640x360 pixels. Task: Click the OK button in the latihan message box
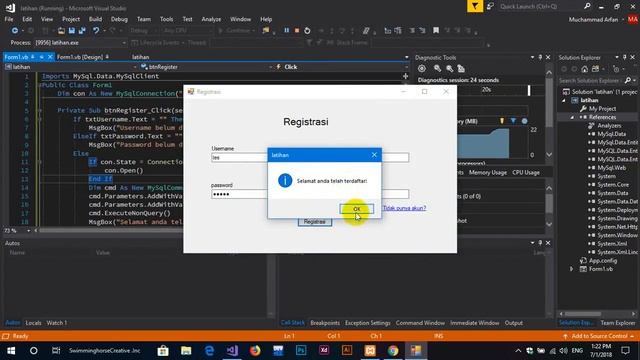[x=356, y=209]
